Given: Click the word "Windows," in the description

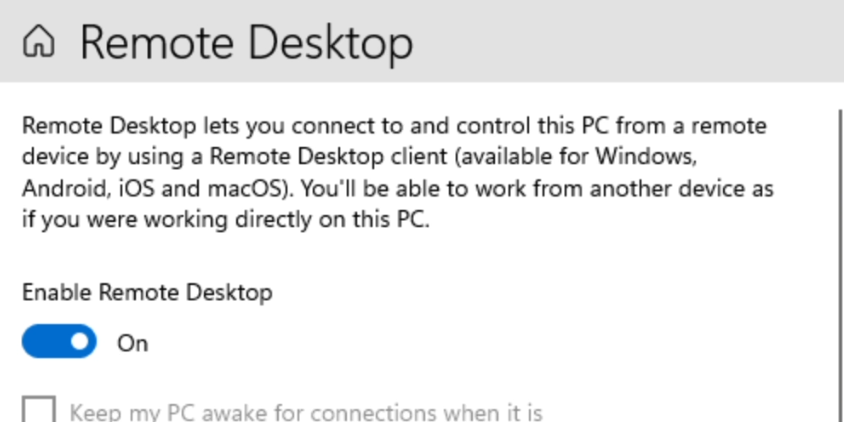Looking at the screenshot, I should (x=646, y=157).
